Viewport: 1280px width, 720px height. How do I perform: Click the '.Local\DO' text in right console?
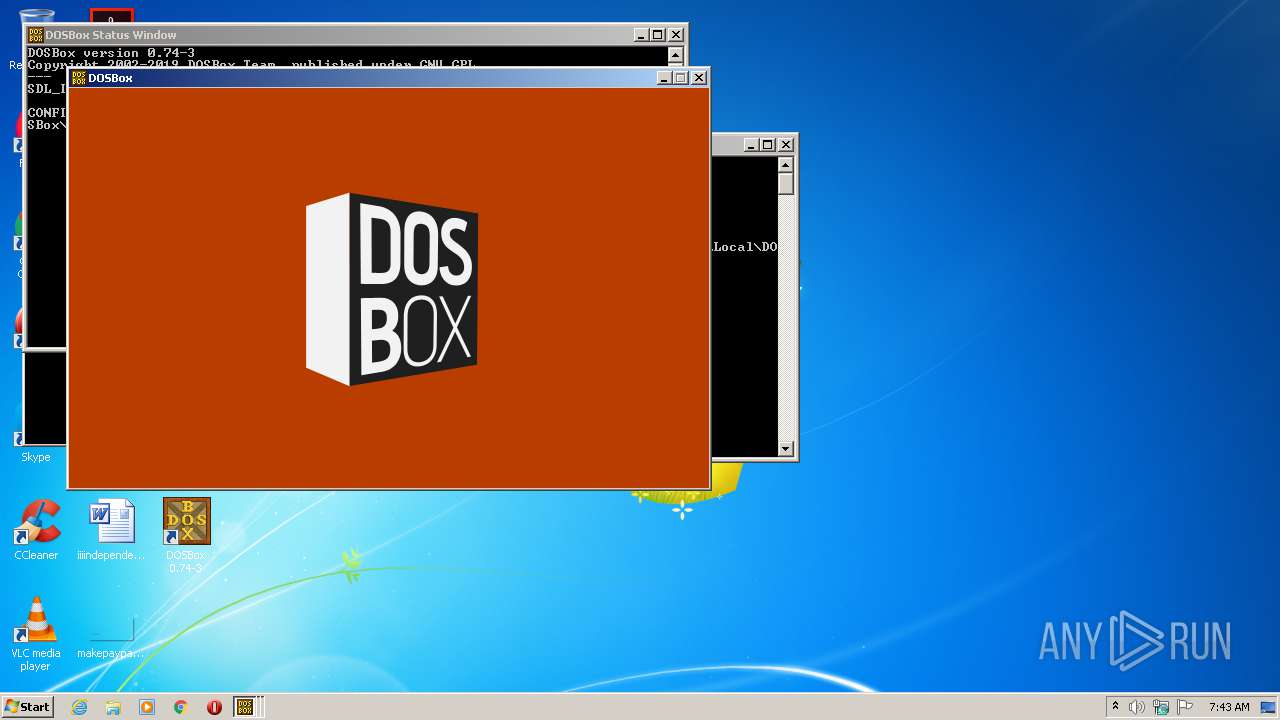[744, 246]
